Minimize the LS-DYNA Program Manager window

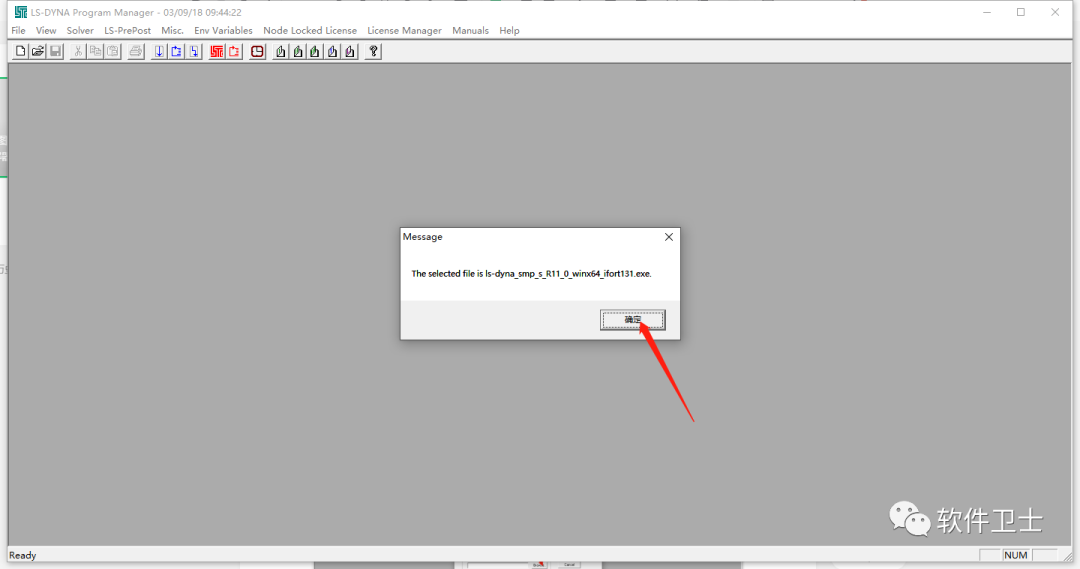987,12
